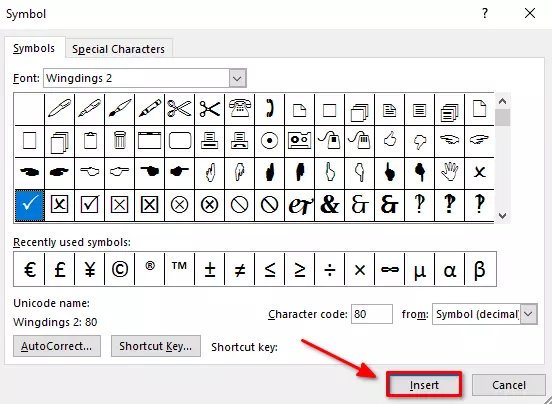Image resolution: width=552 pixels, height=404 pixels.
Task: Insert the recently used Euro symbol
Action: 30,270
